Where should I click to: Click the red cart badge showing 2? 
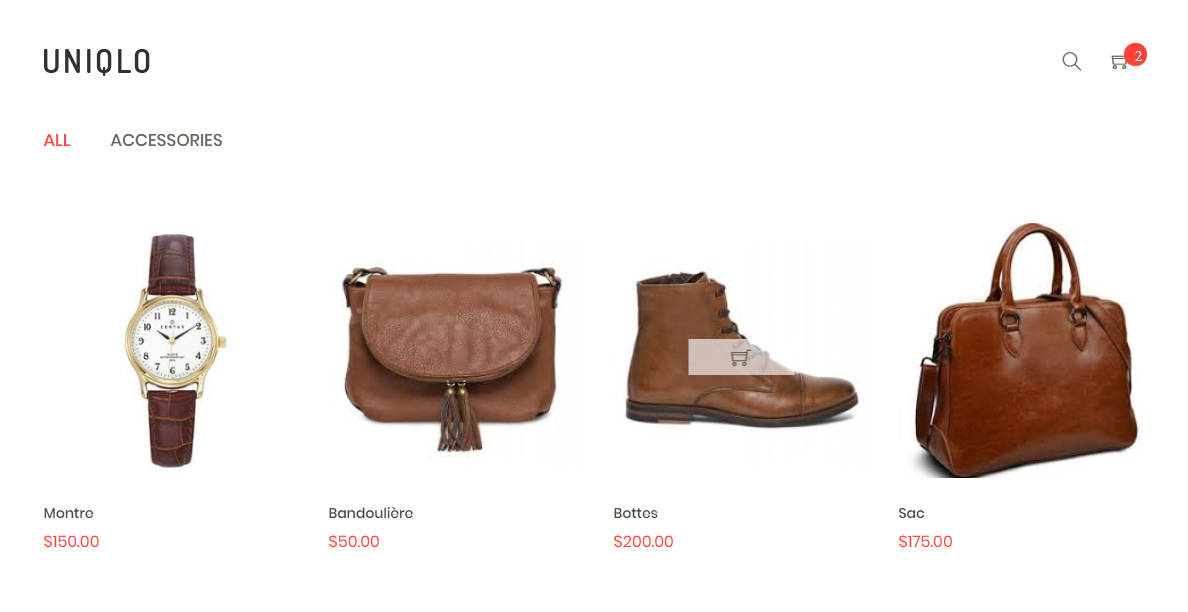click(1136, 55)
